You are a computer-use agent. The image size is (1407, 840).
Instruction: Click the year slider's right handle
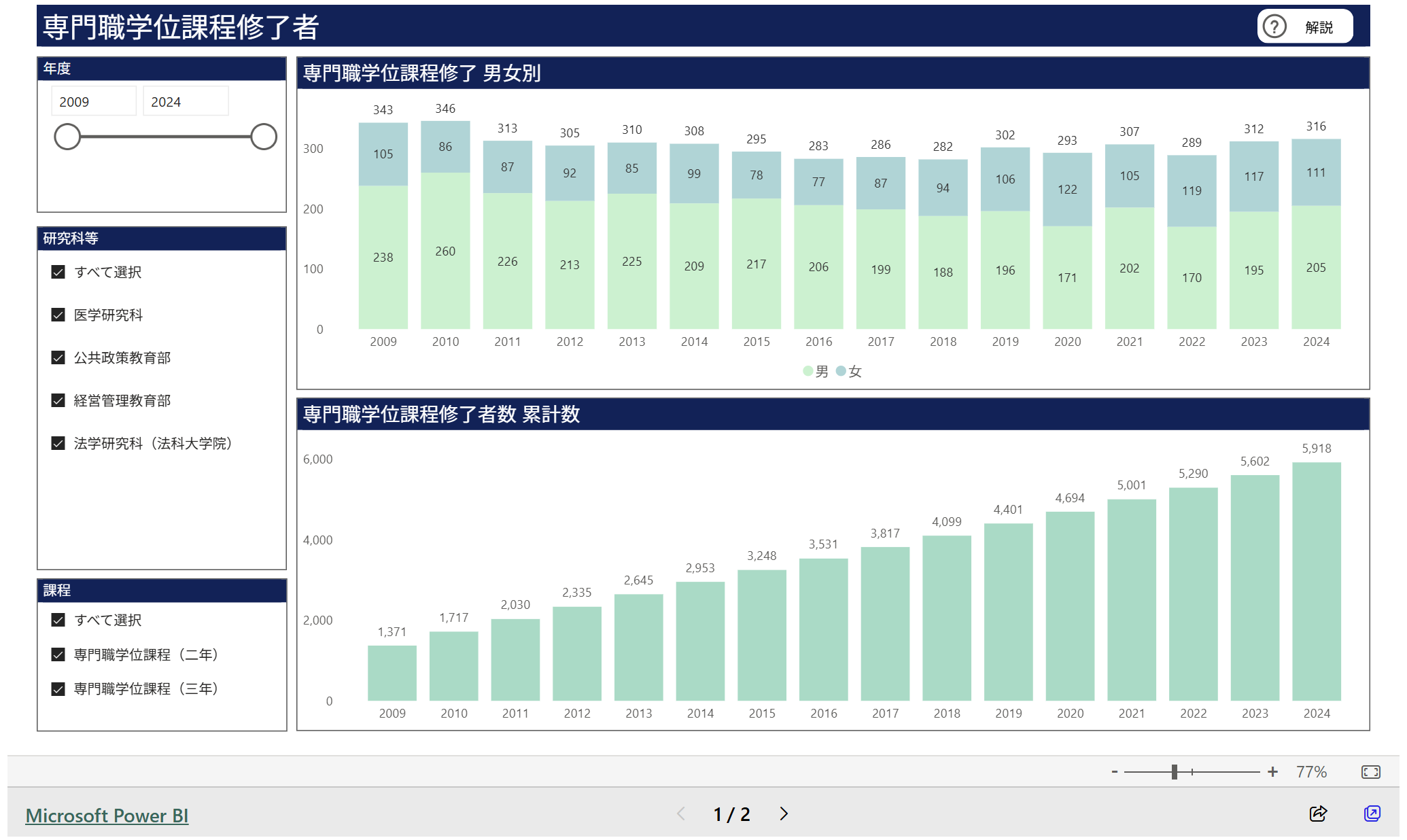click(263, 137)
